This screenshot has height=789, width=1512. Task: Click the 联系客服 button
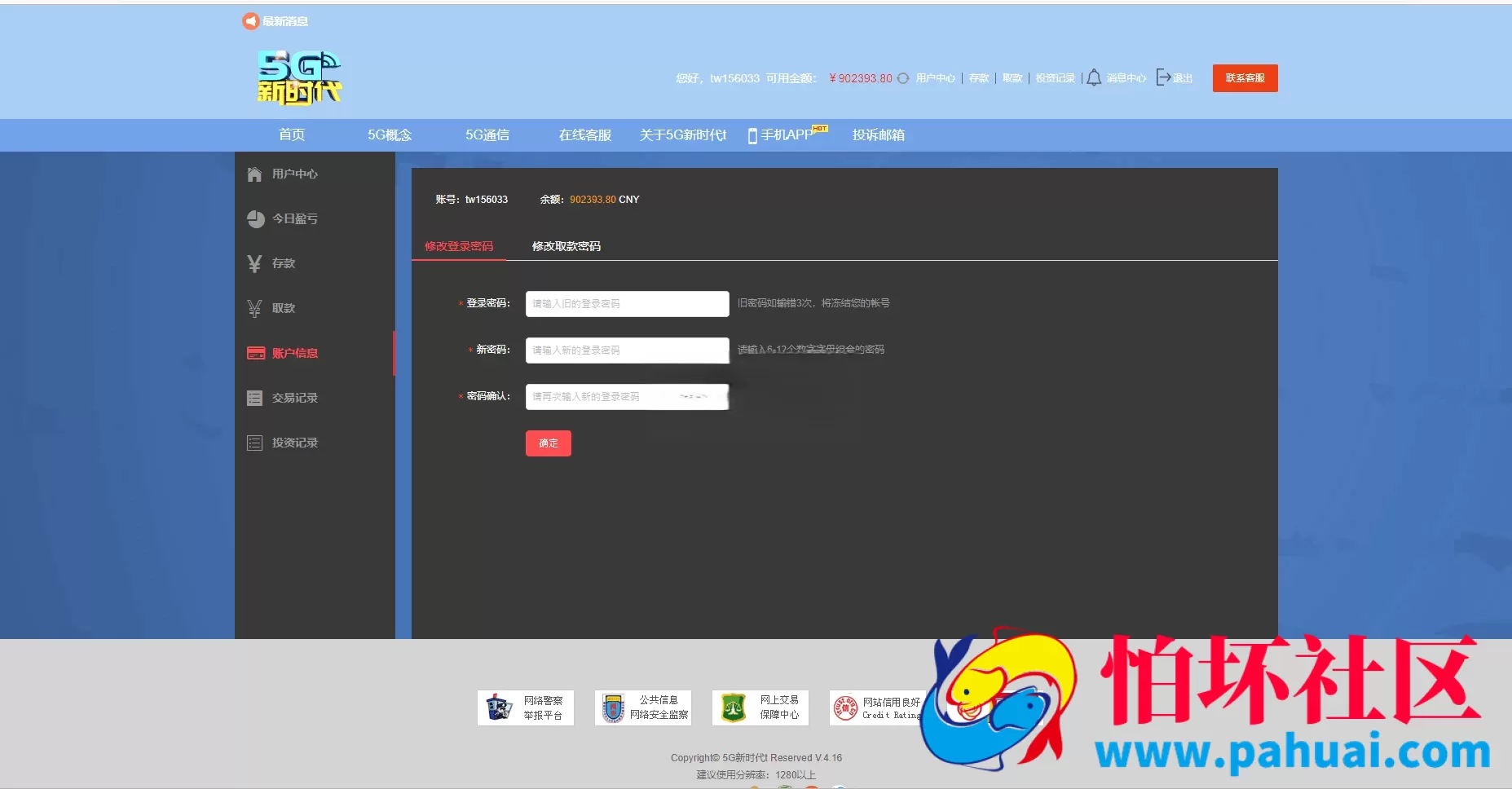(1245, 78)
